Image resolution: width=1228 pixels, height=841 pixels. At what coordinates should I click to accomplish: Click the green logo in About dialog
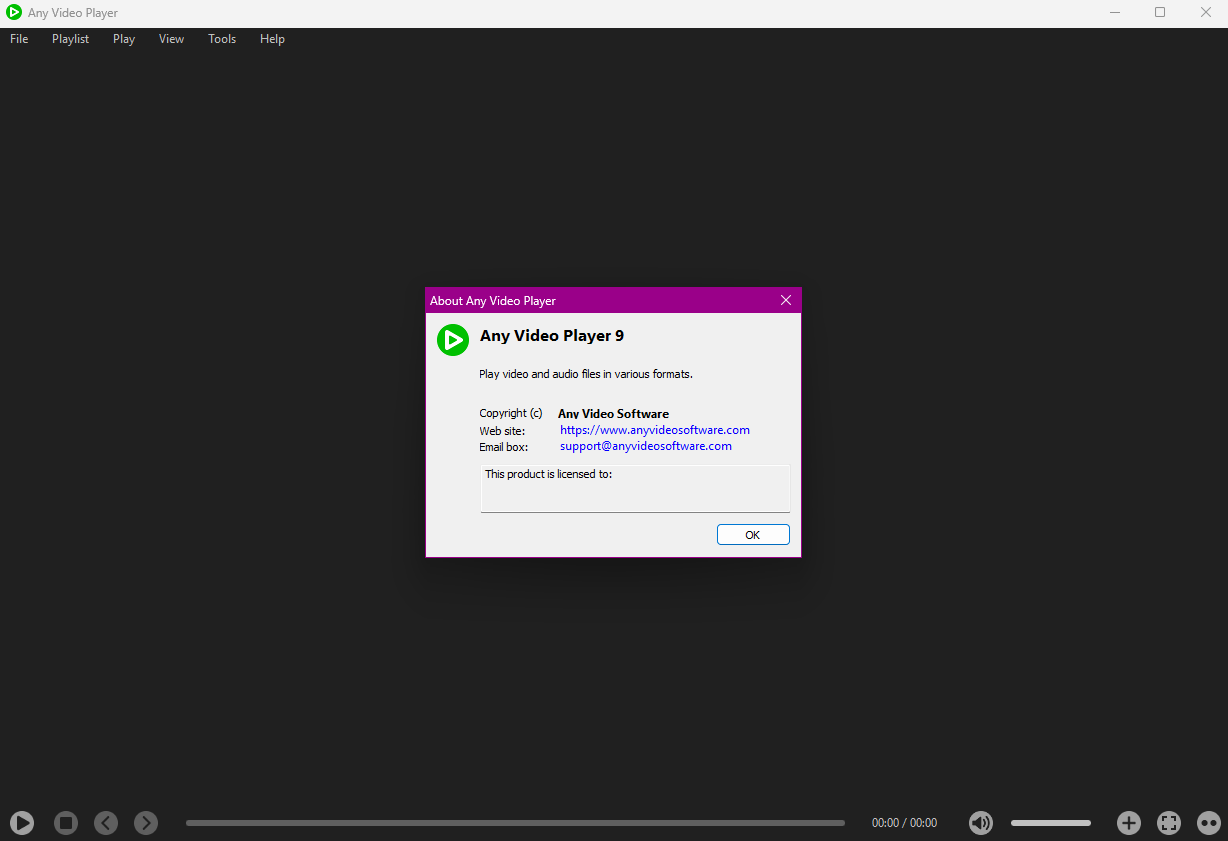(453, 340)
